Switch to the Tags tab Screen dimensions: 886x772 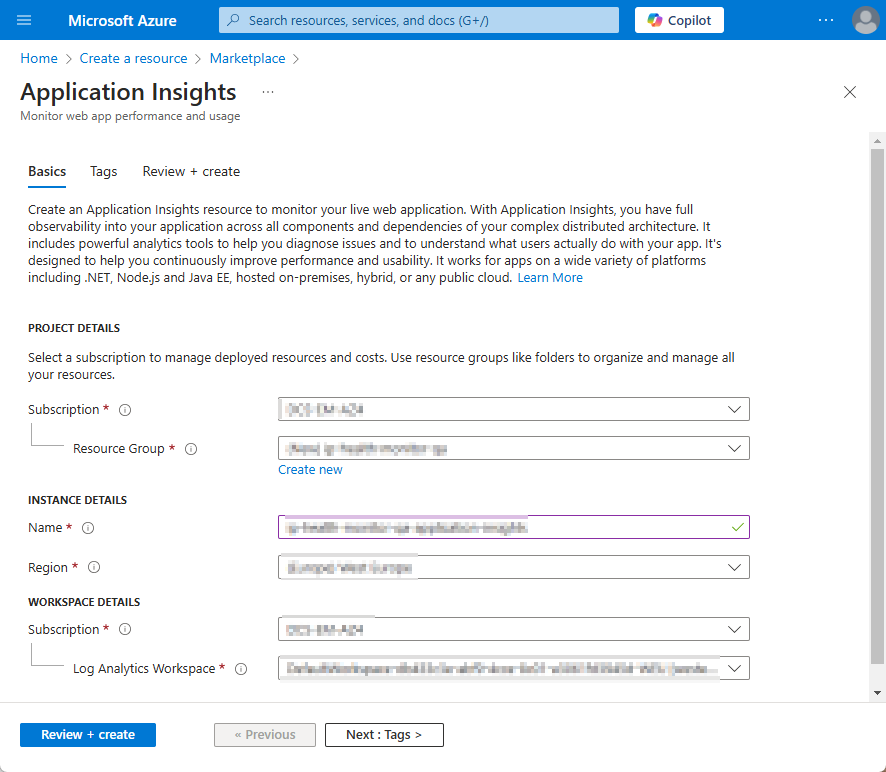pyautogui.click(x=103, y=171)
